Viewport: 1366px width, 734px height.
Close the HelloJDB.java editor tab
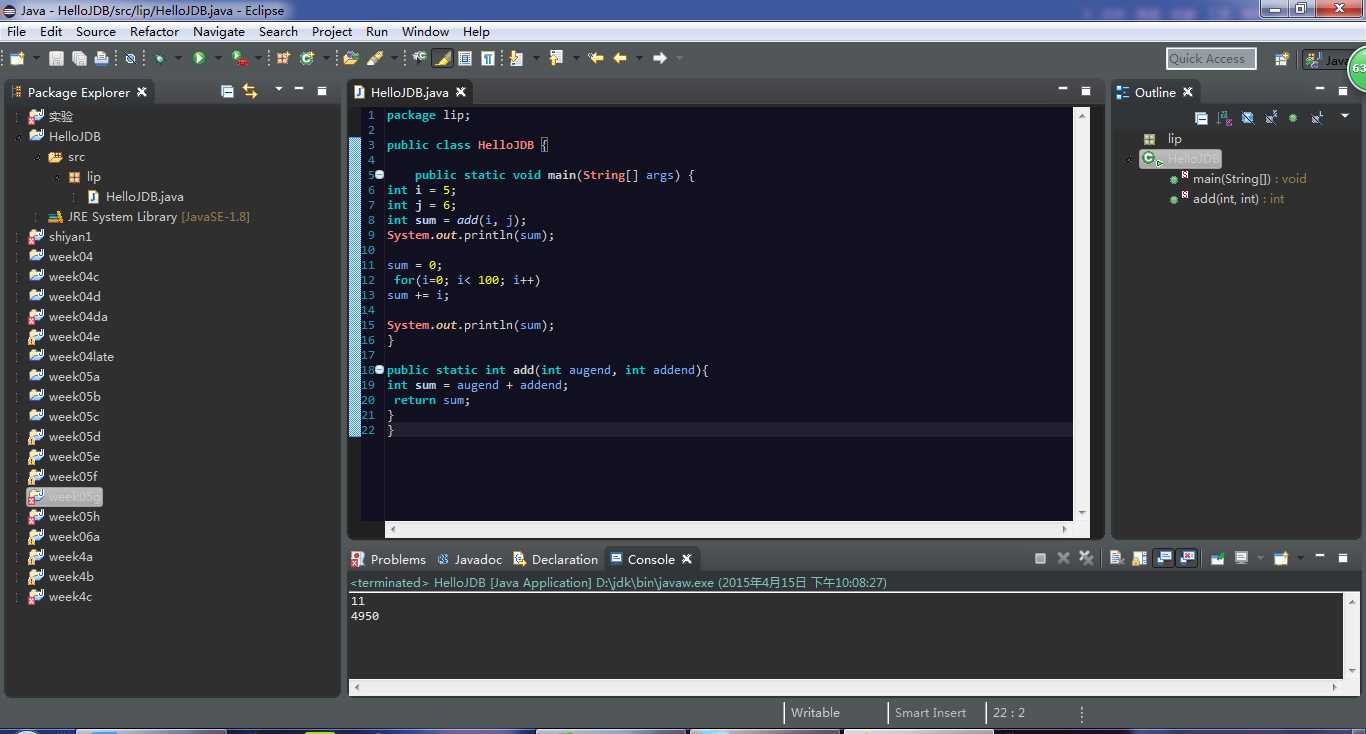point(460,92)
